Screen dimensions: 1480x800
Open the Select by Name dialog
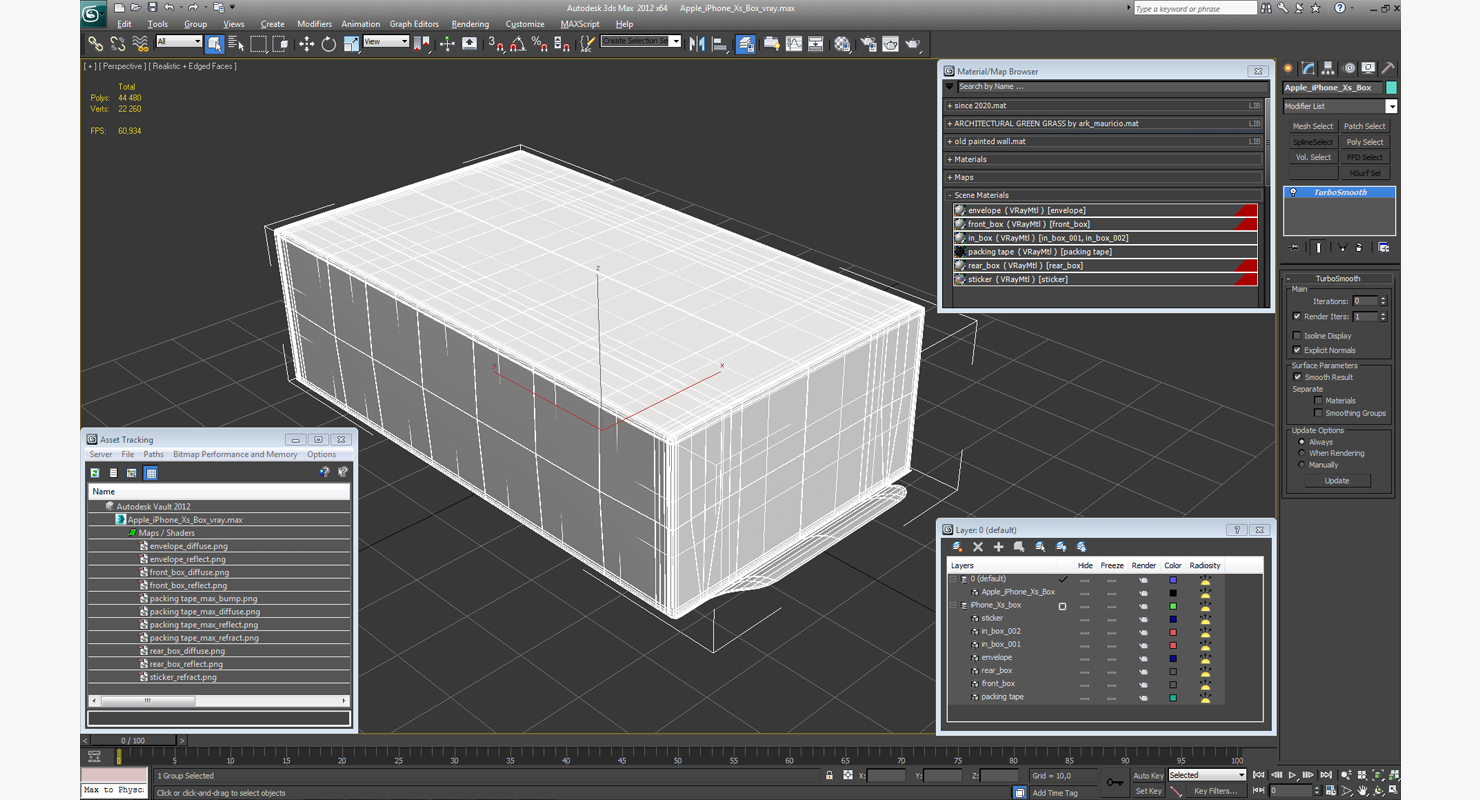(236, 44)
